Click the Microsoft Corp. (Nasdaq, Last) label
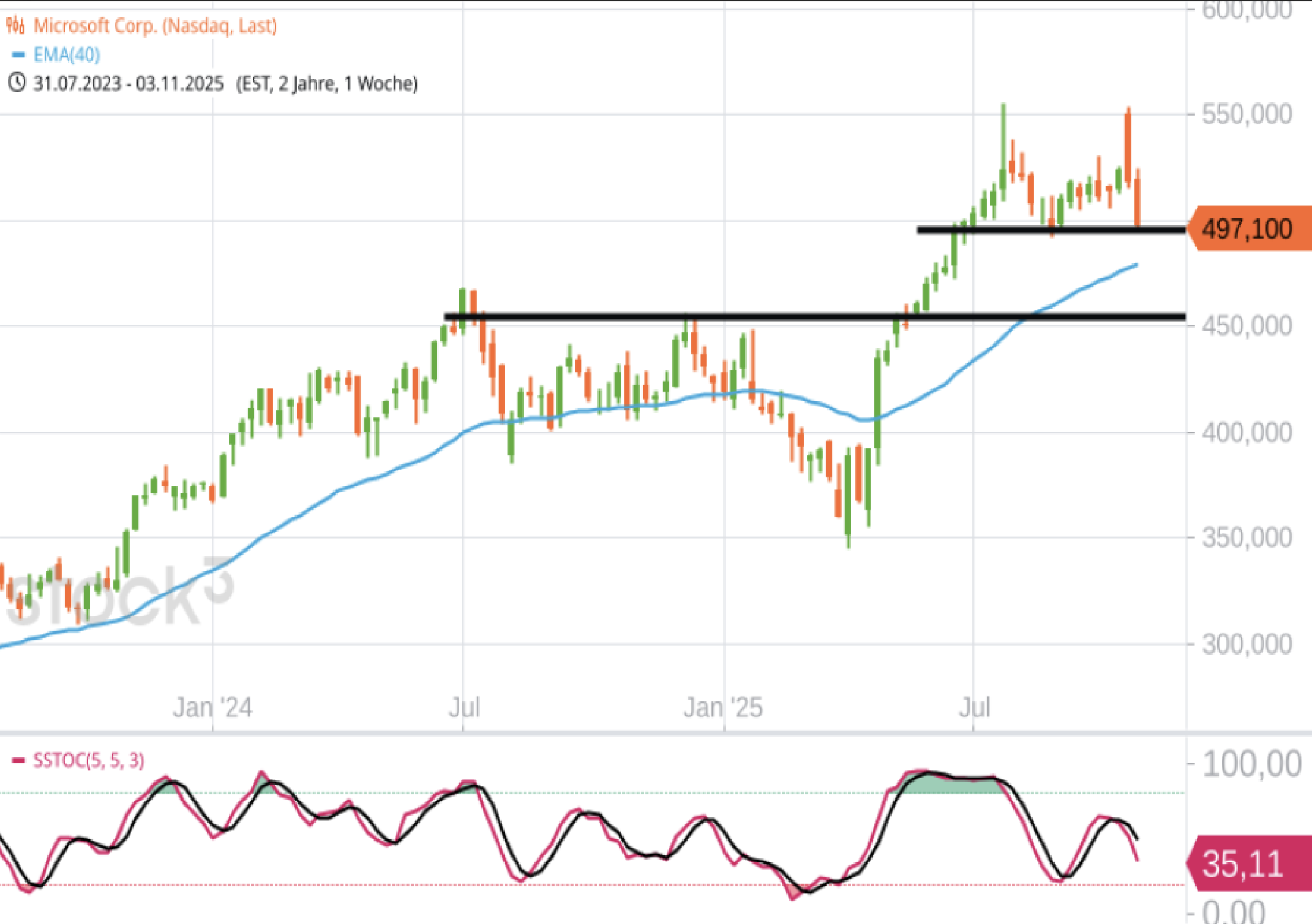This screenshot has height=924, width=1312. click(155, 26)
